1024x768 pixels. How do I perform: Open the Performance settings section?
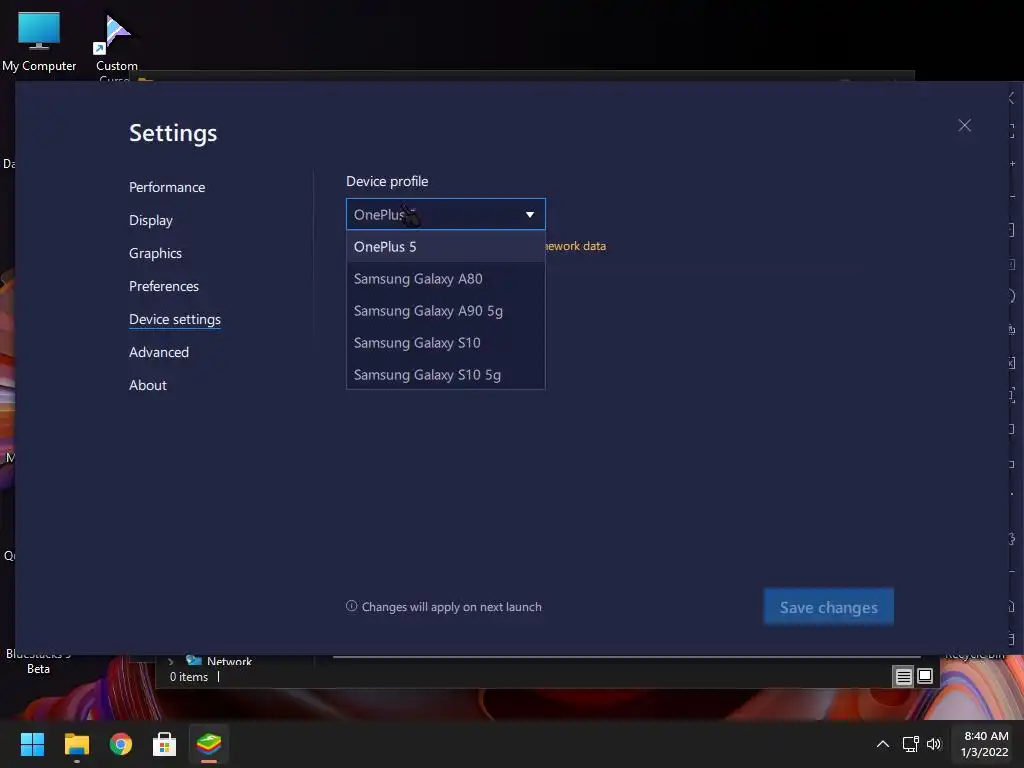(x=167, y=187)
